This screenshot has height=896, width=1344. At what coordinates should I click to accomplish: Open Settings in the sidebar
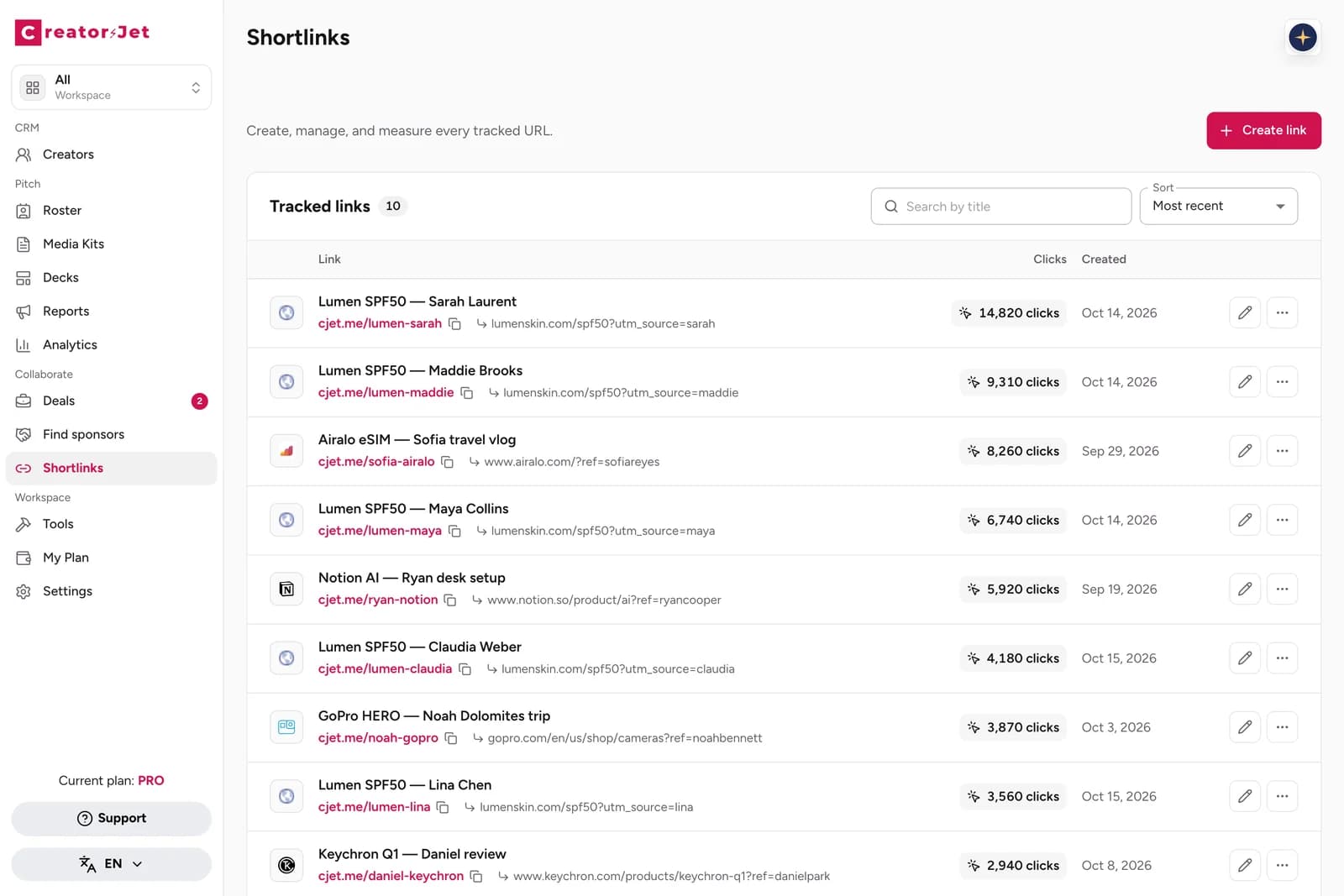pyautogui.click(x=111, y=591)
